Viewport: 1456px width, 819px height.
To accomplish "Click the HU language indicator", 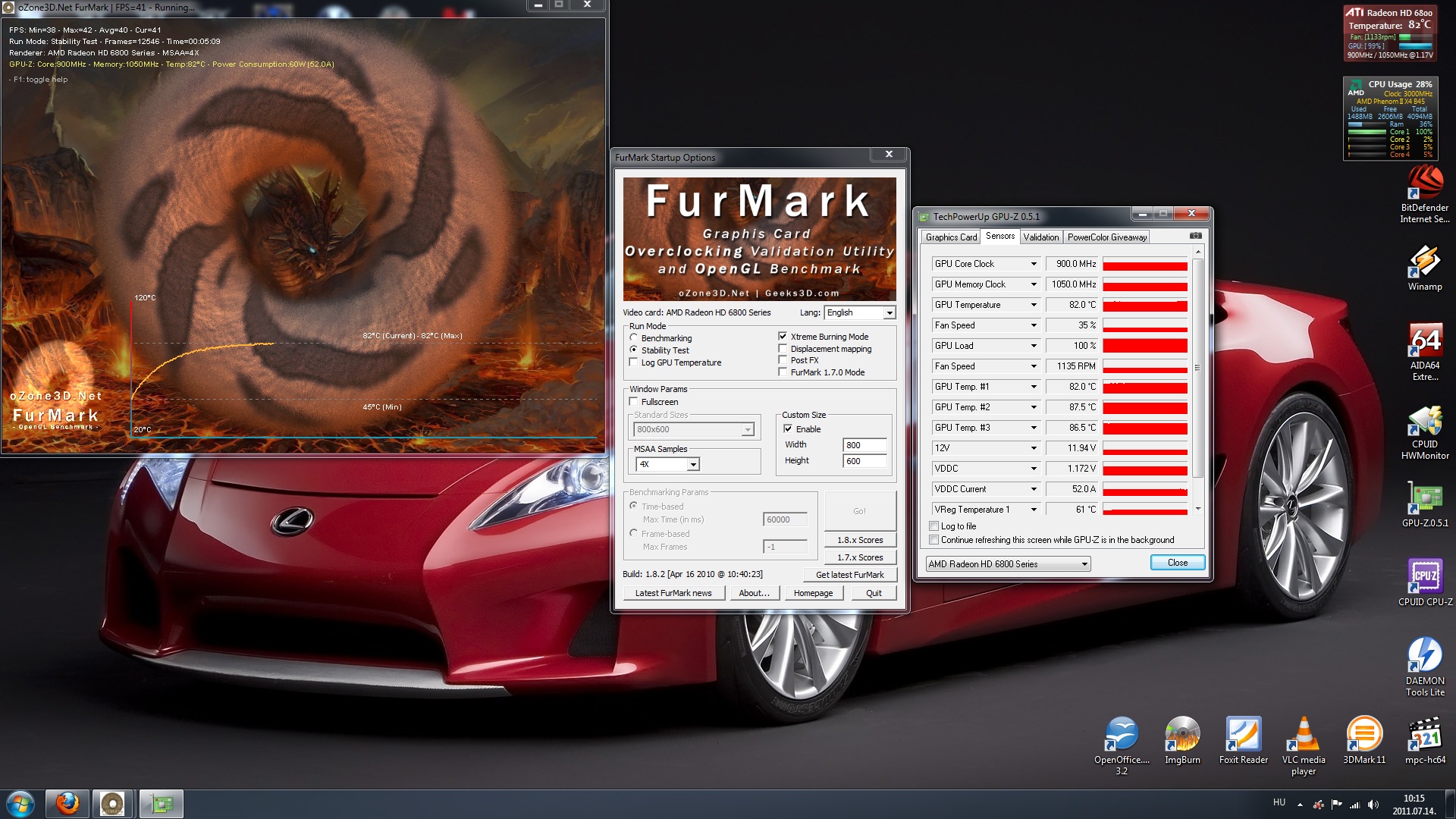I will click(1279, 802).
